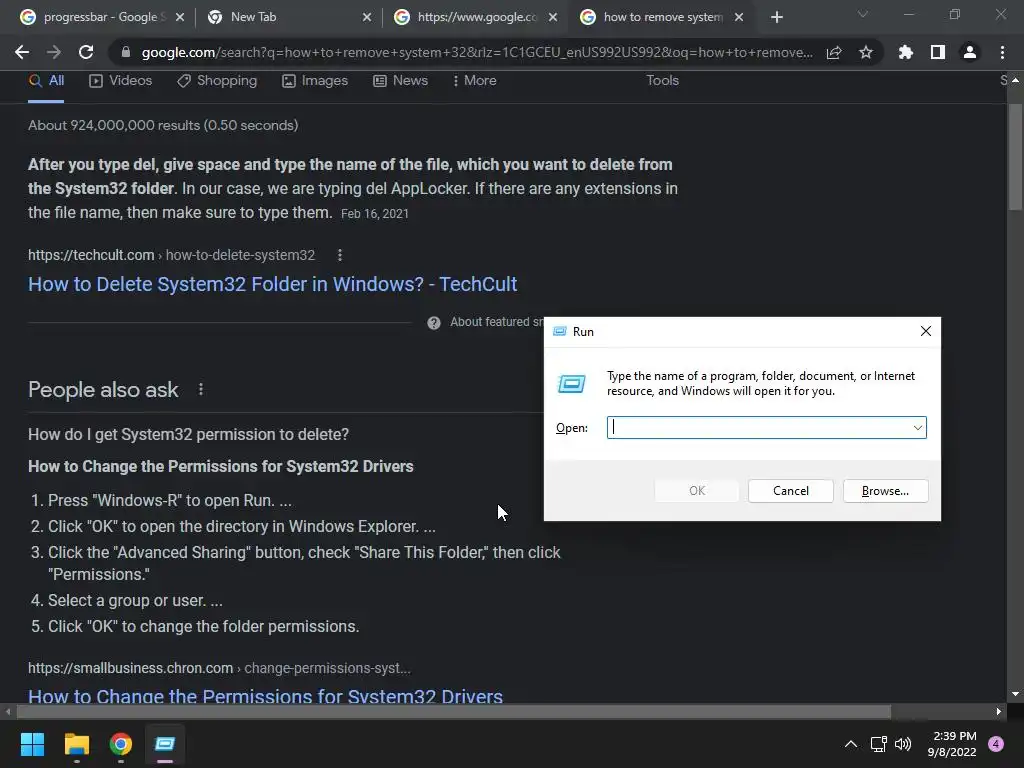Expand the Run dialog Open dropdown arrow
1024x768 pixels.
918,428
